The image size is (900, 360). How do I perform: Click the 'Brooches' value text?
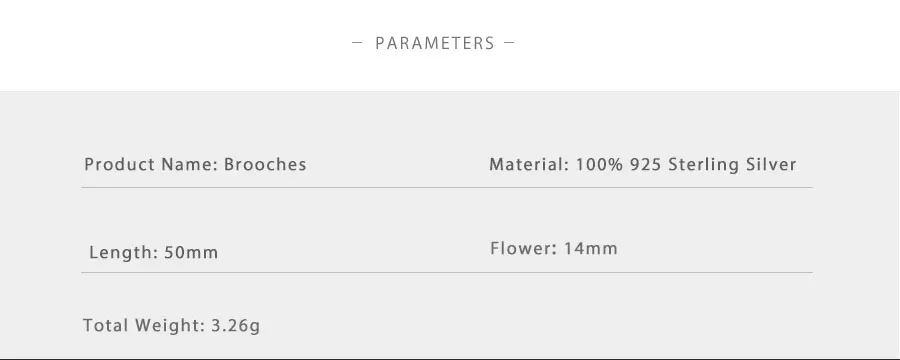click(265, 165)
